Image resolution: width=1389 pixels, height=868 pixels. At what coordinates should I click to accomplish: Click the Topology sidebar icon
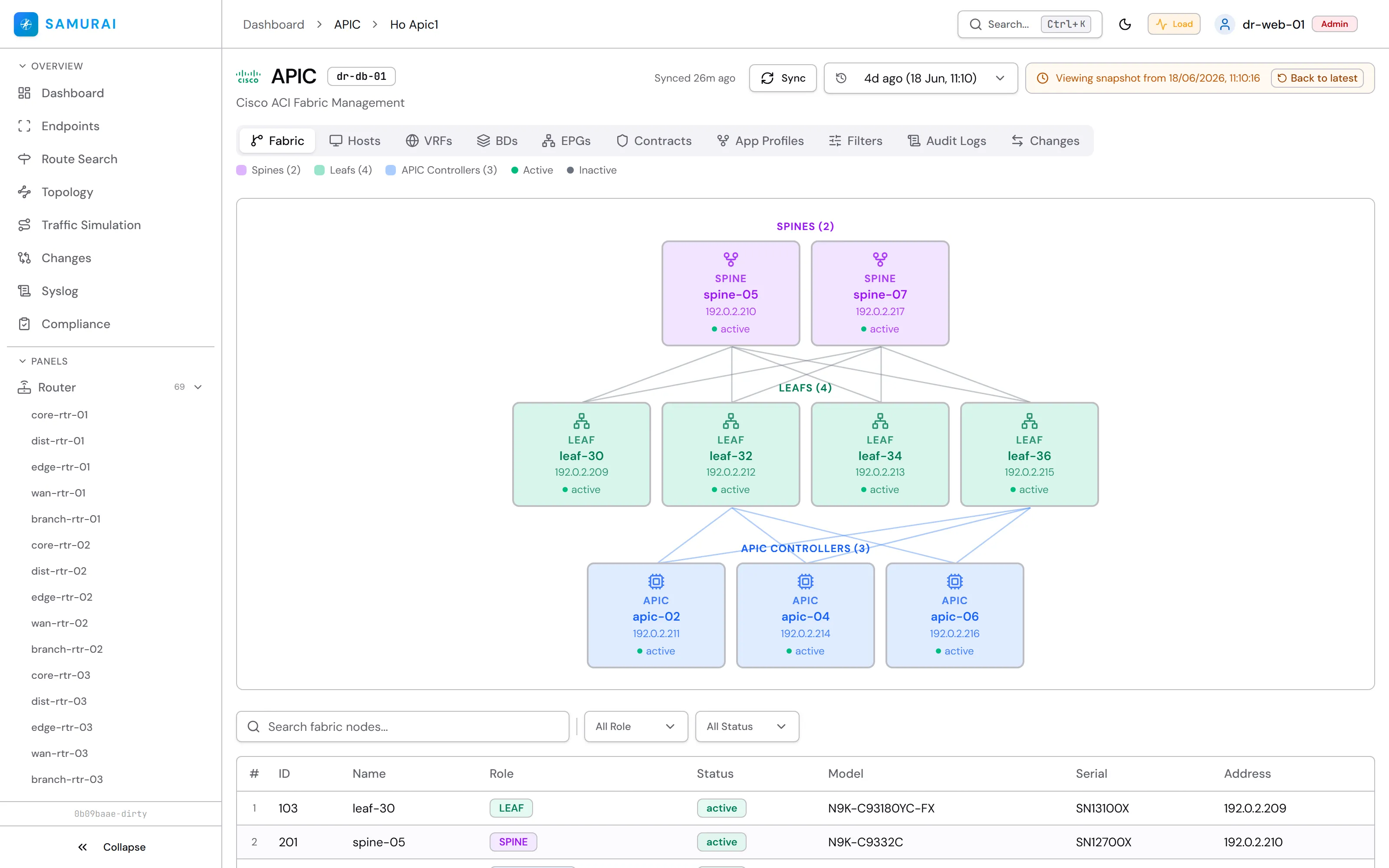(x=24, y=192)
